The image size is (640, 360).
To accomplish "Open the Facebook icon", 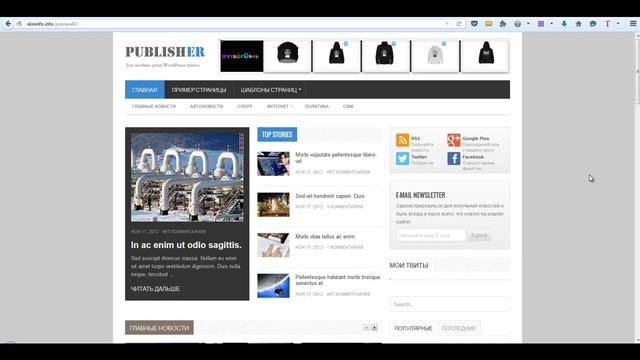I will 453,158.
